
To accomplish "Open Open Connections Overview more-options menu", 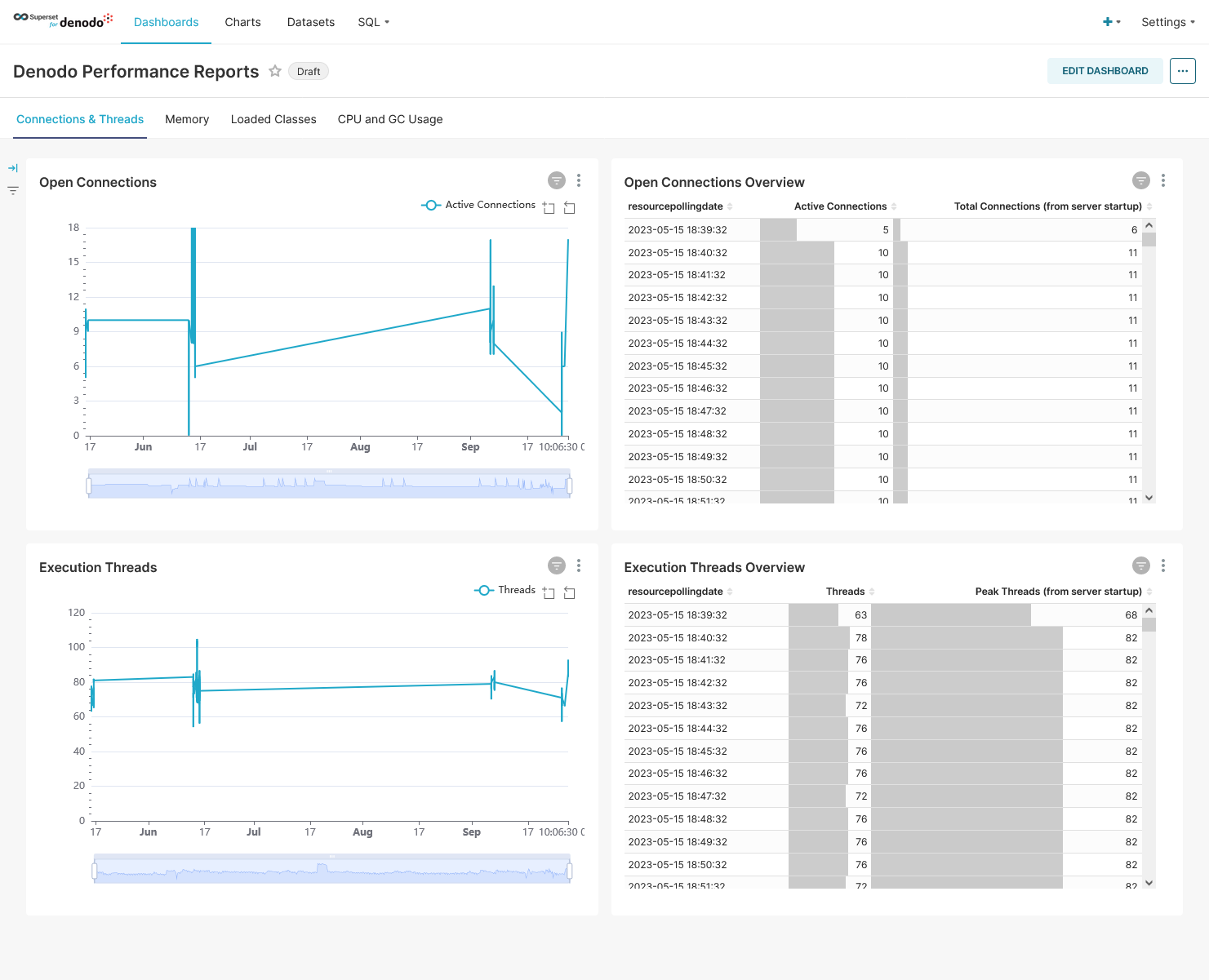I will coord(1163,180).
